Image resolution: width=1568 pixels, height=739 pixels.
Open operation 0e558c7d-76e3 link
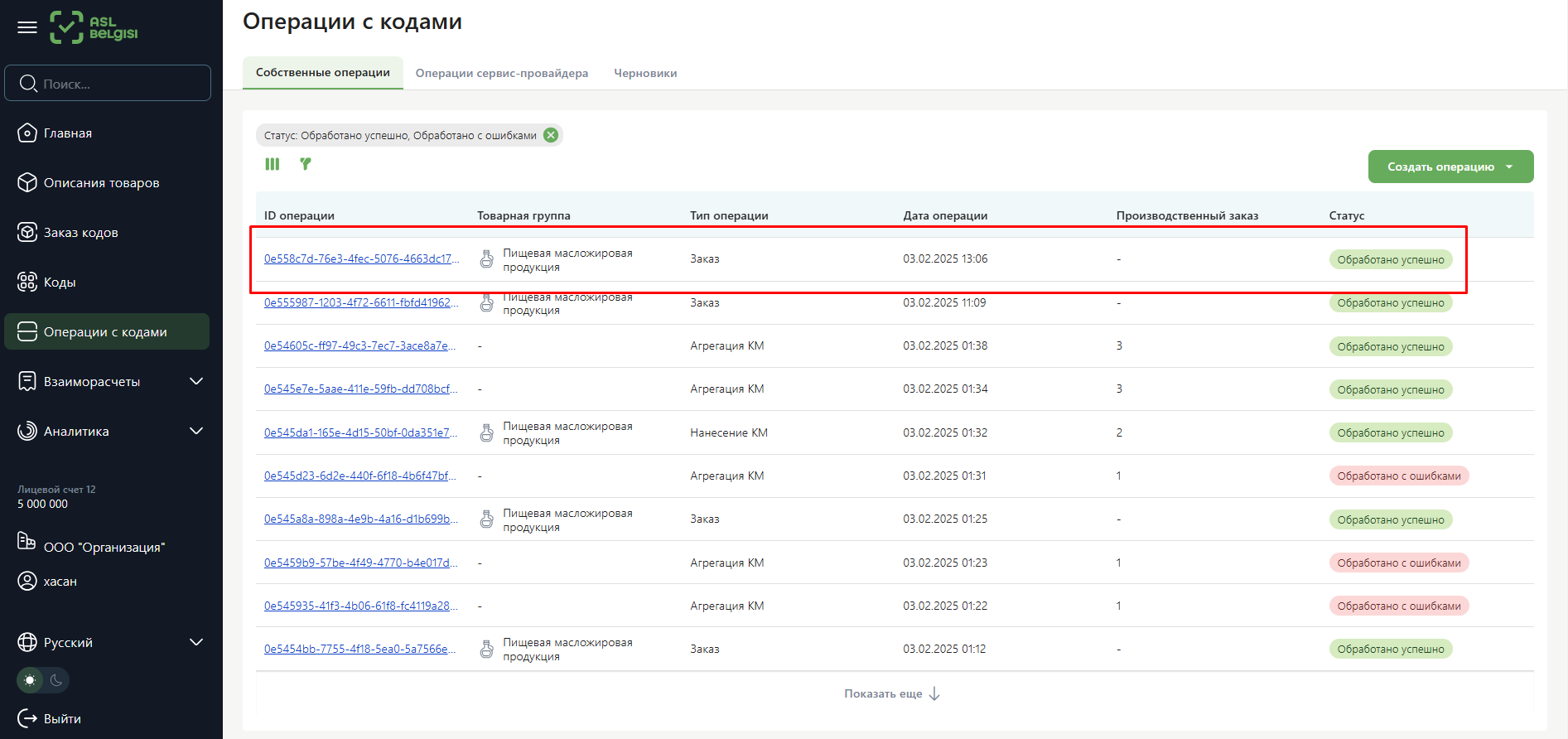[x=361, y=258]
